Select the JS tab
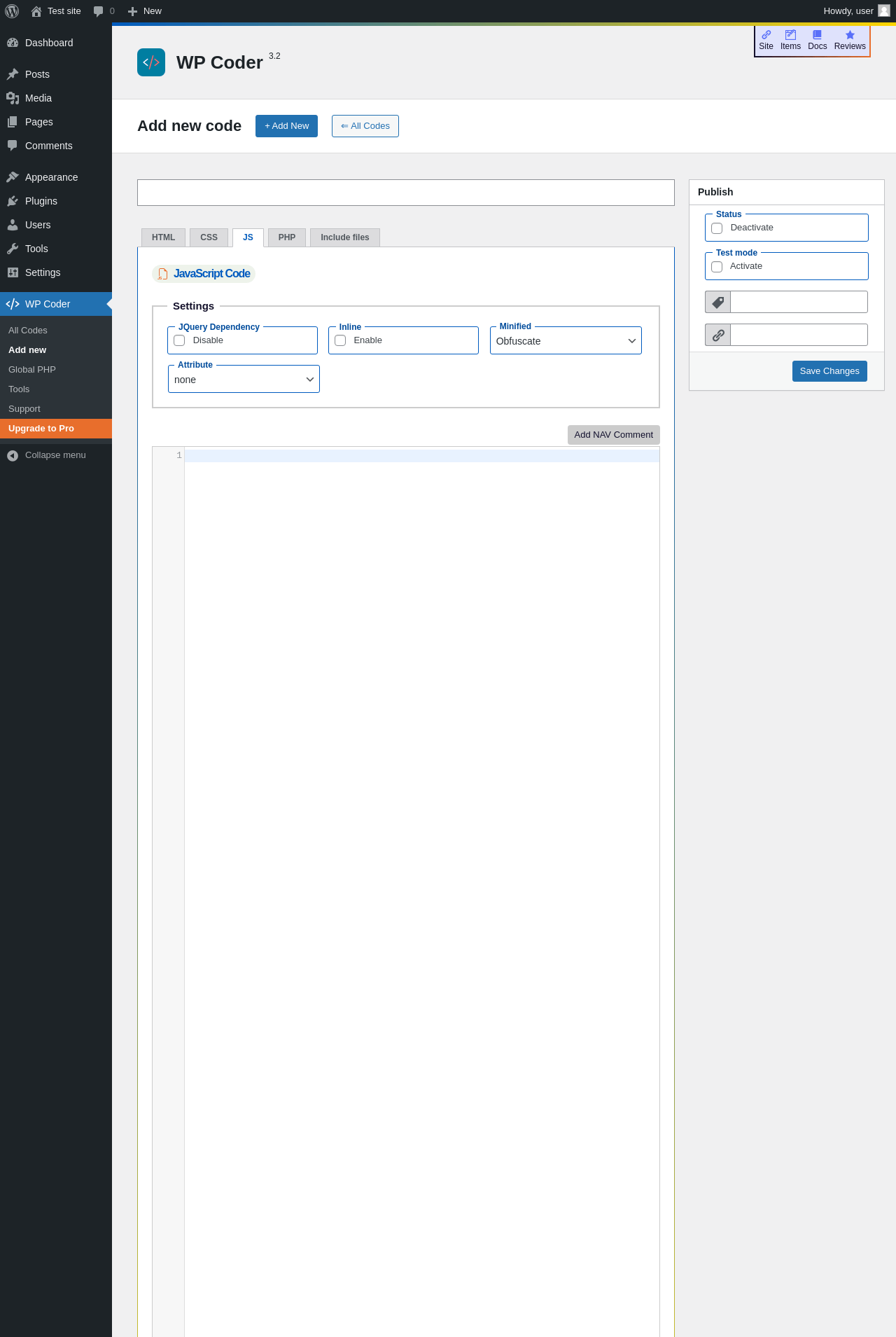 (x=248, y=237)
